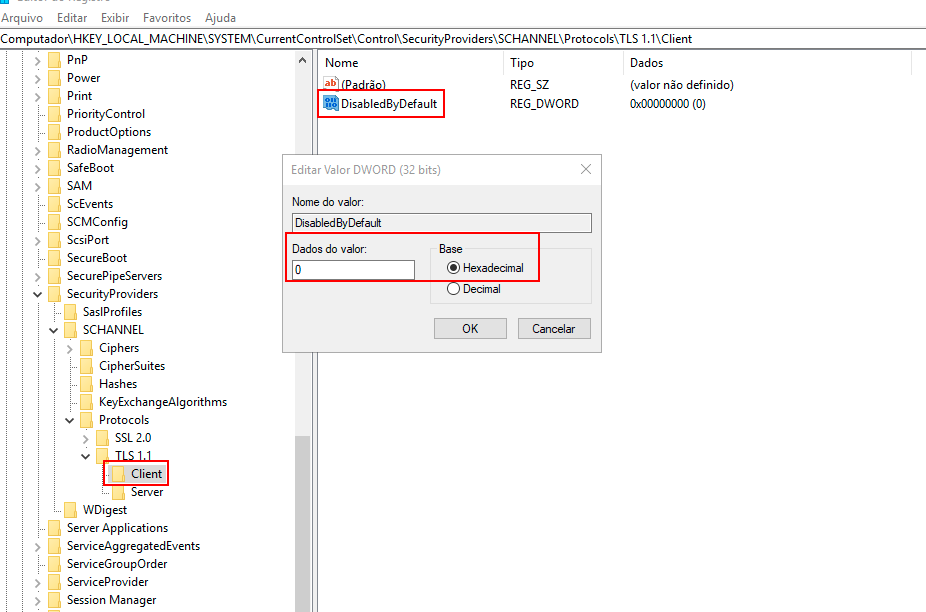926x612 pixels.
Task: Expand the RadioManagement tree node
Action: tap(38, 151)
